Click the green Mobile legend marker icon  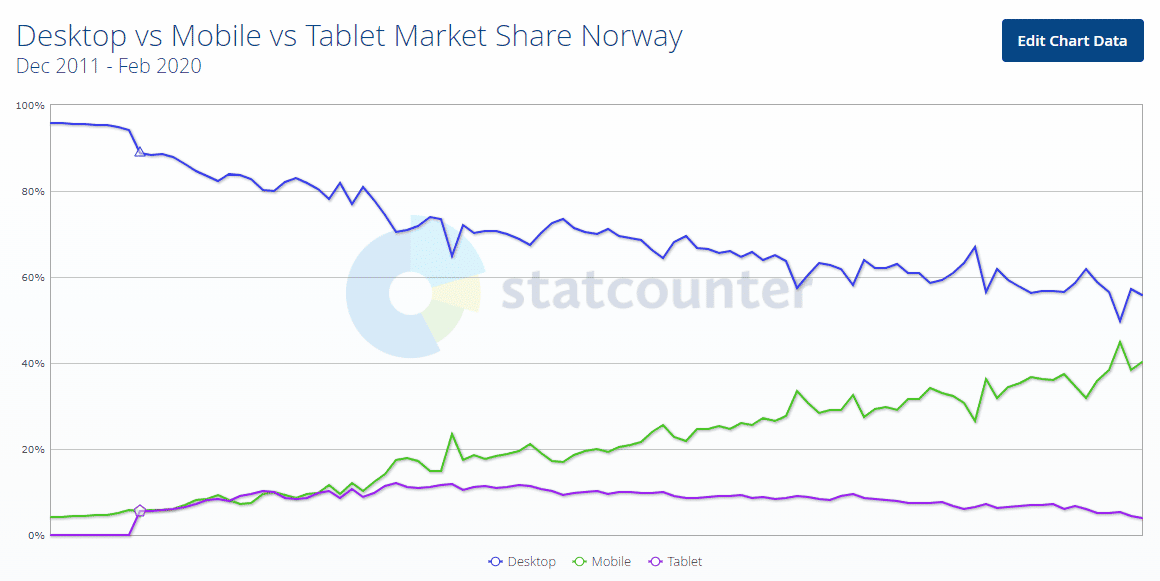(579, 562)
